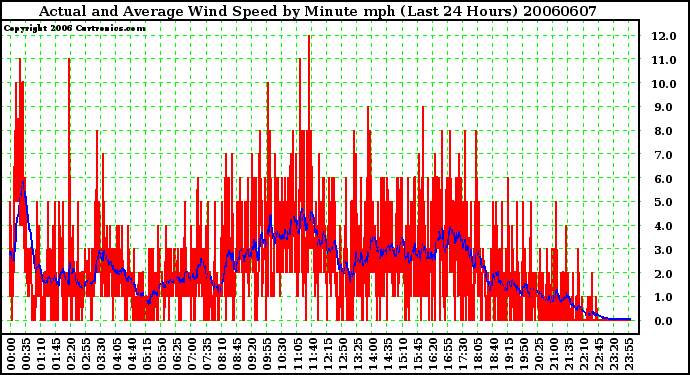Click the 12.0 y-axis label
This screenshot has height=375, width=690.
point(664,36)
